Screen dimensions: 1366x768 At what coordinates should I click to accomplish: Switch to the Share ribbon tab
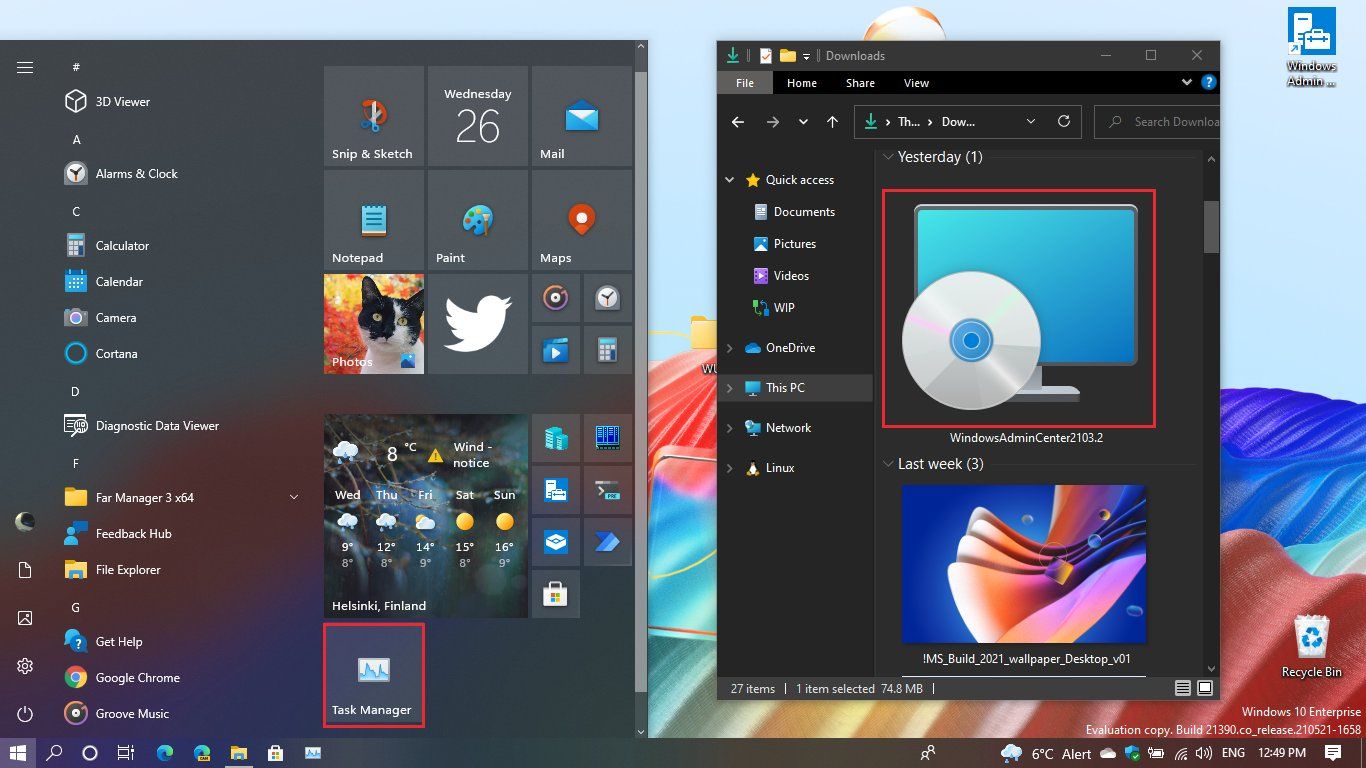click(860, 83)
